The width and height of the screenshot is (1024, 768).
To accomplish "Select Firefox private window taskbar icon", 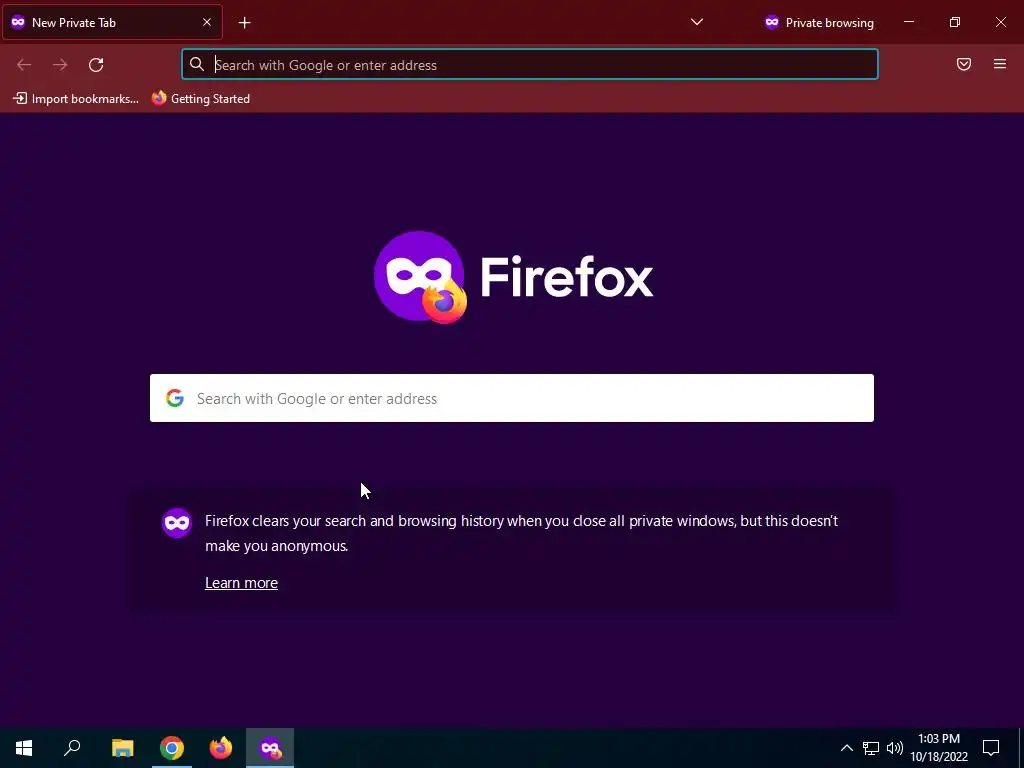I will tap(270, 748).
